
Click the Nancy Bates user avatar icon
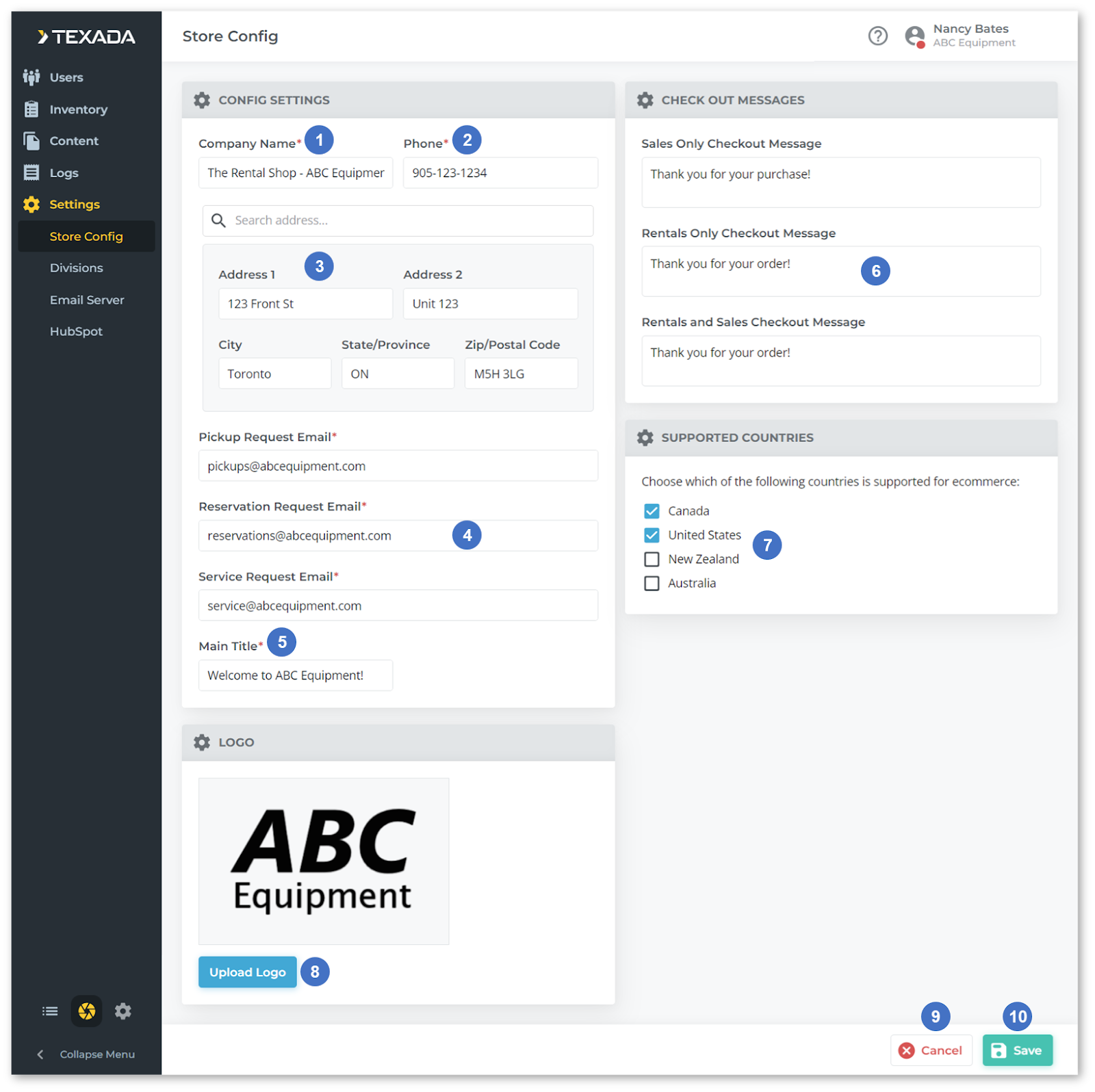pyautogui.click(x=914, y=36)
